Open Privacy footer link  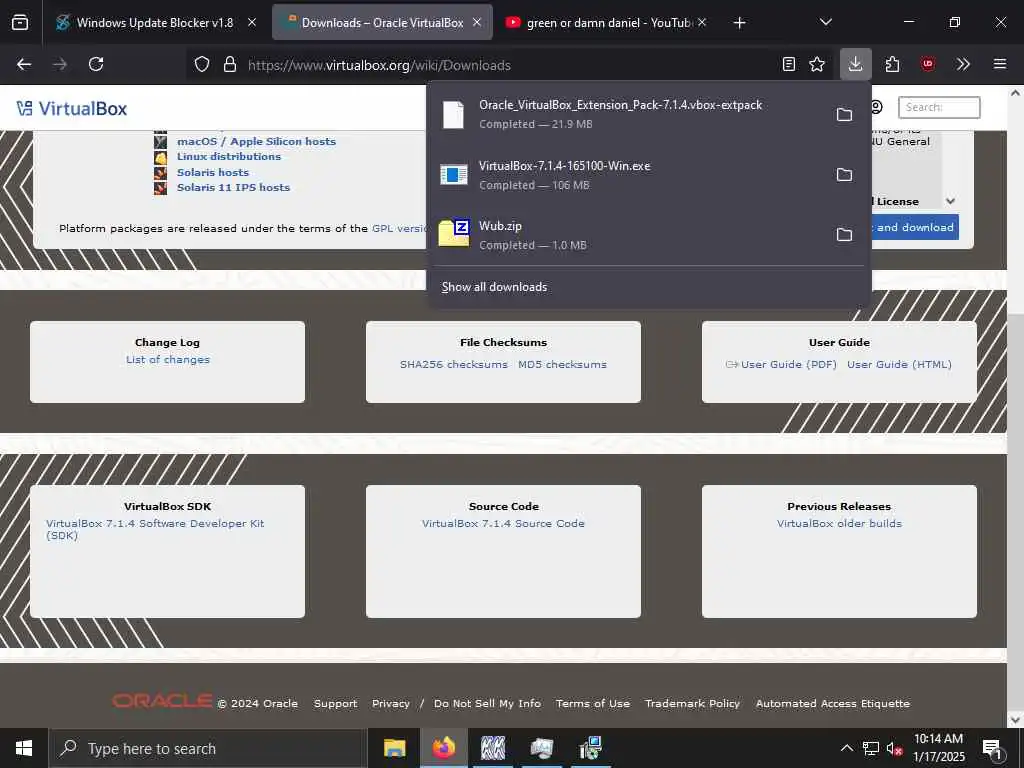(x=391, y=703)
